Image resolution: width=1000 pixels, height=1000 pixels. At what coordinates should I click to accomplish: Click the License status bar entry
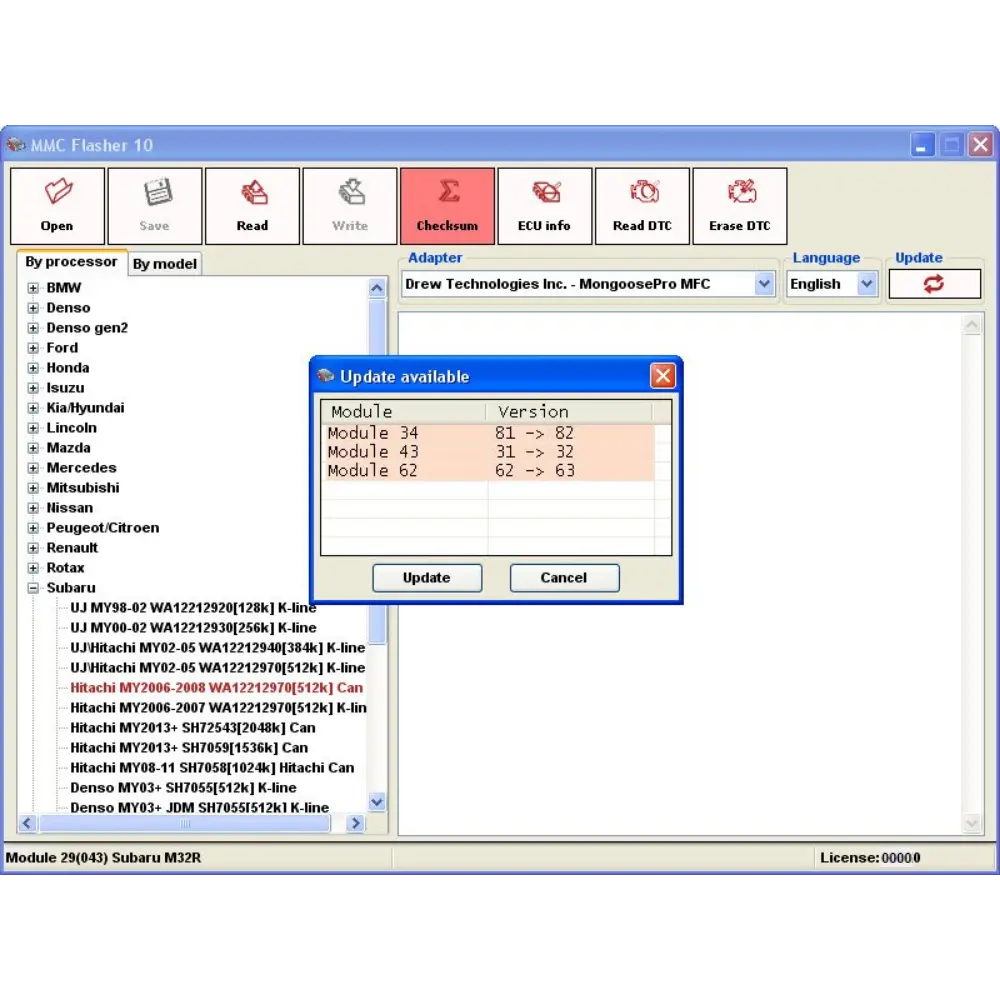870,858
